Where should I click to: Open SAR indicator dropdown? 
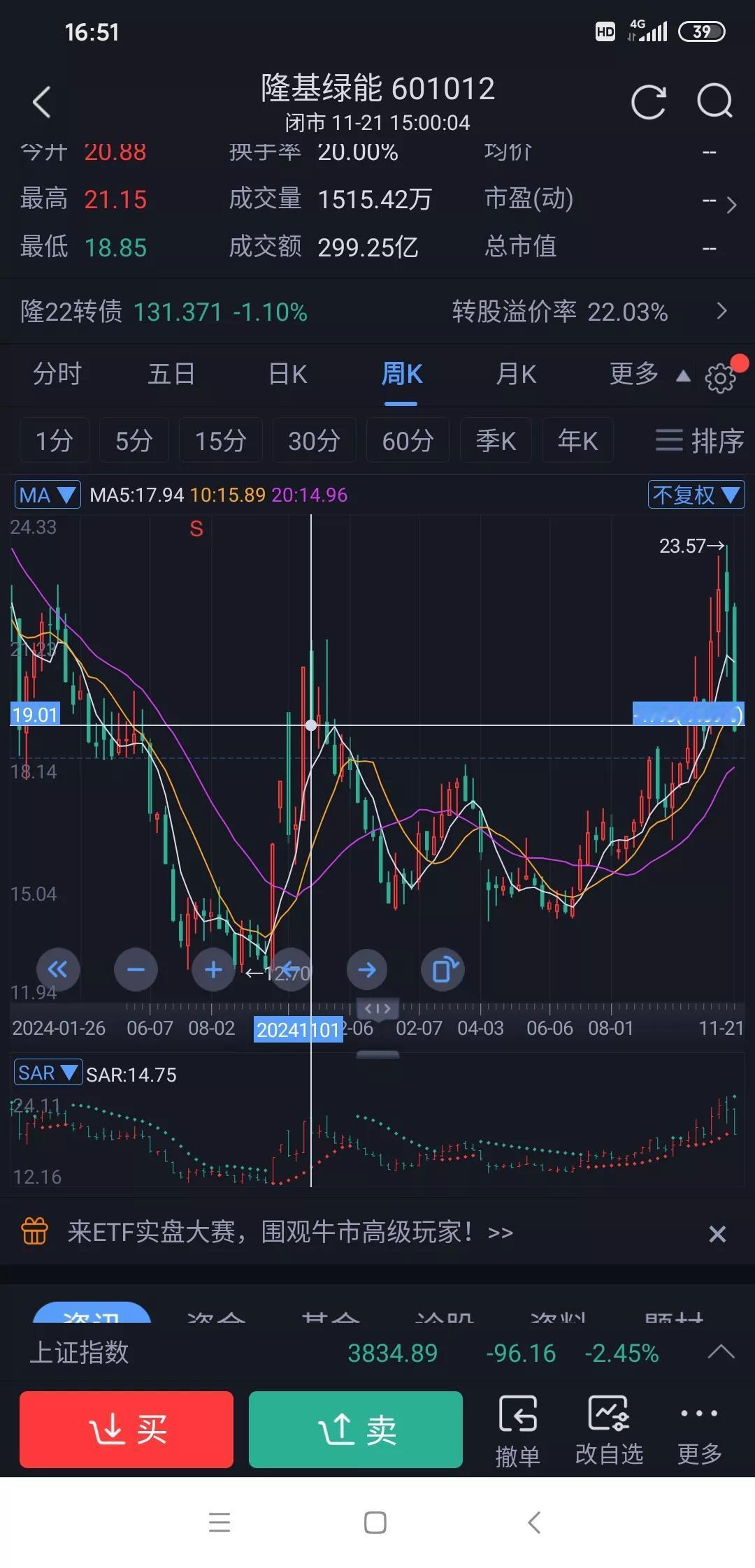[48, 1073]
